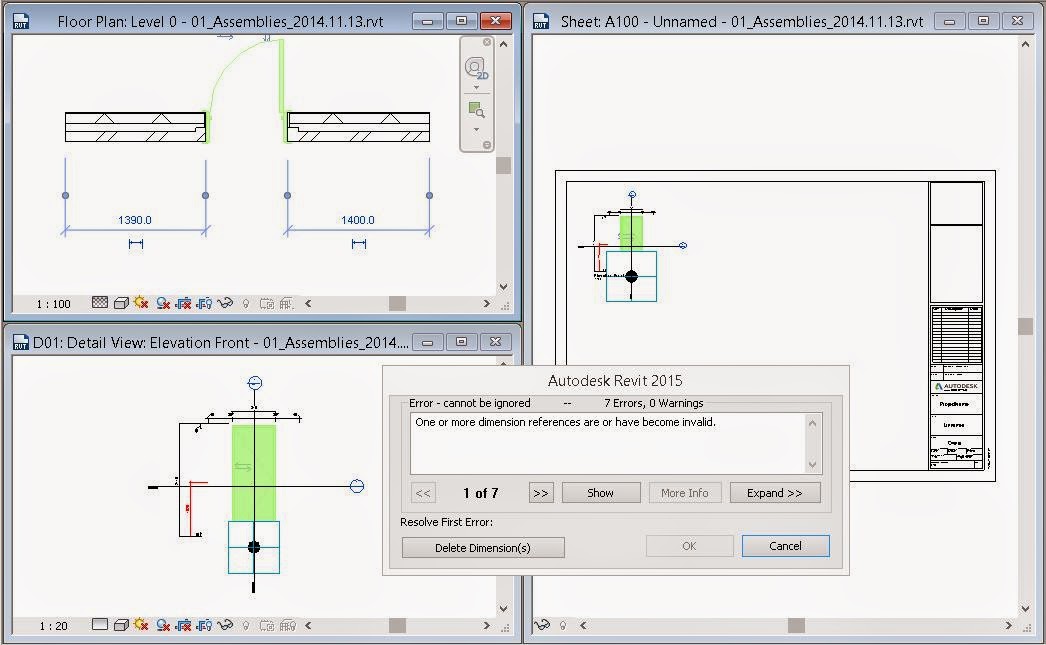
Task: Select the title block on Sheet A100
Action: pos(956,326)
